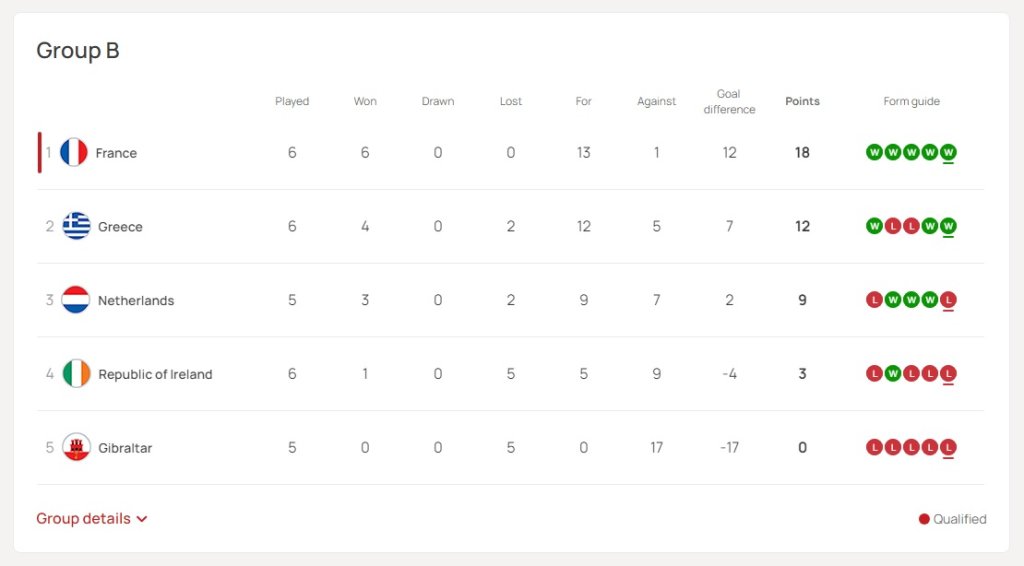Image resolution: width=1024 pixels, height=566 pixels.
Task: Click the France flag icon
Action: 74,152
